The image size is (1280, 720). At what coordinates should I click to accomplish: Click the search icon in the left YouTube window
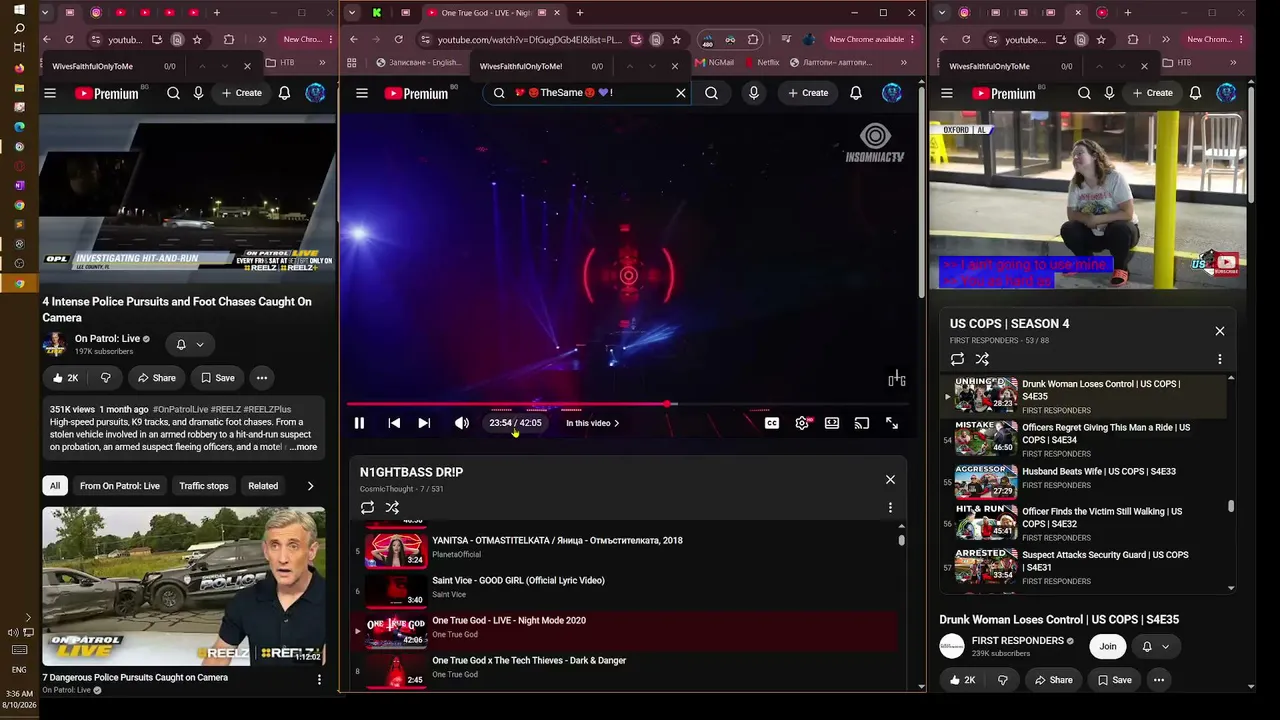(174, 93)
